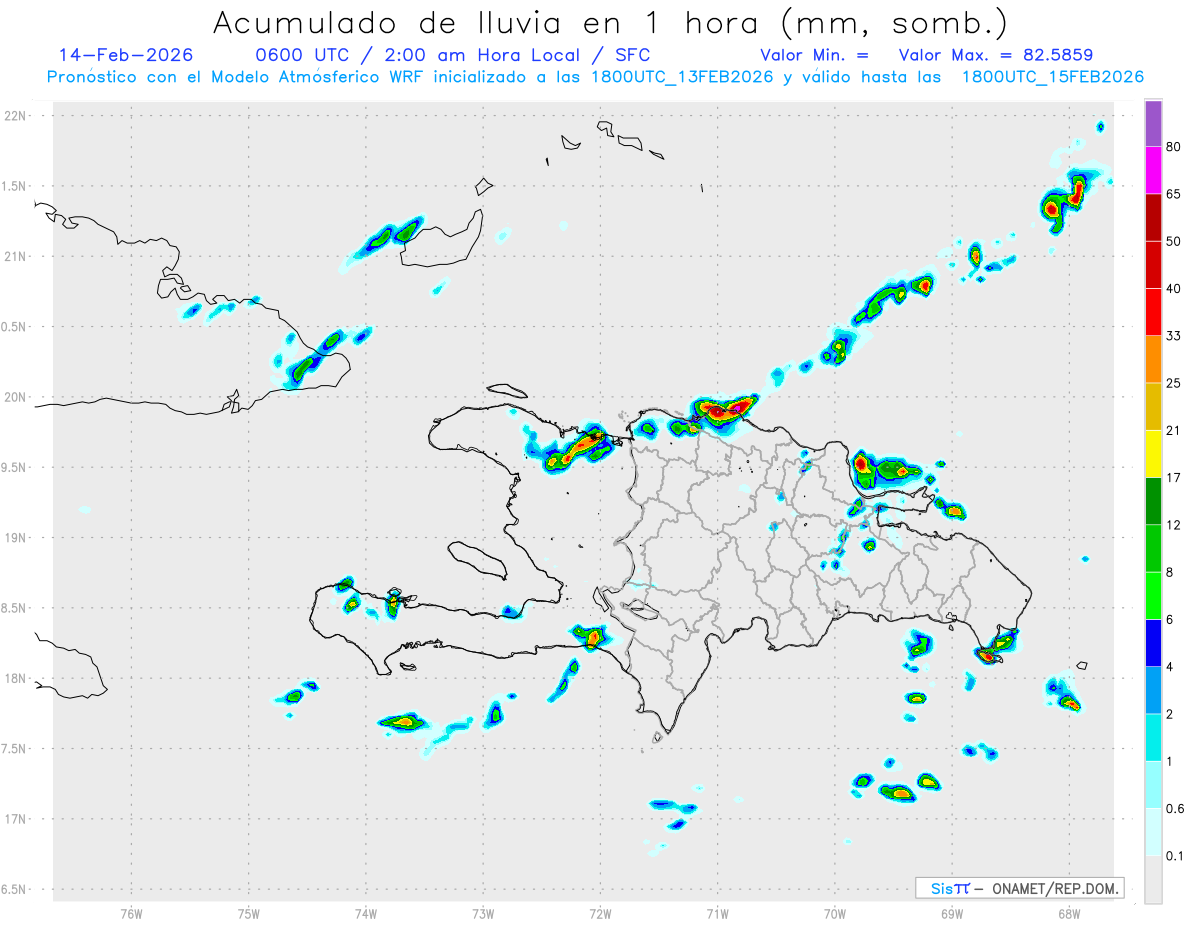Click the orange 25–33 mm color scale segment
The width and height of the screenshot is (1200, 927).
pos(1153,359)
